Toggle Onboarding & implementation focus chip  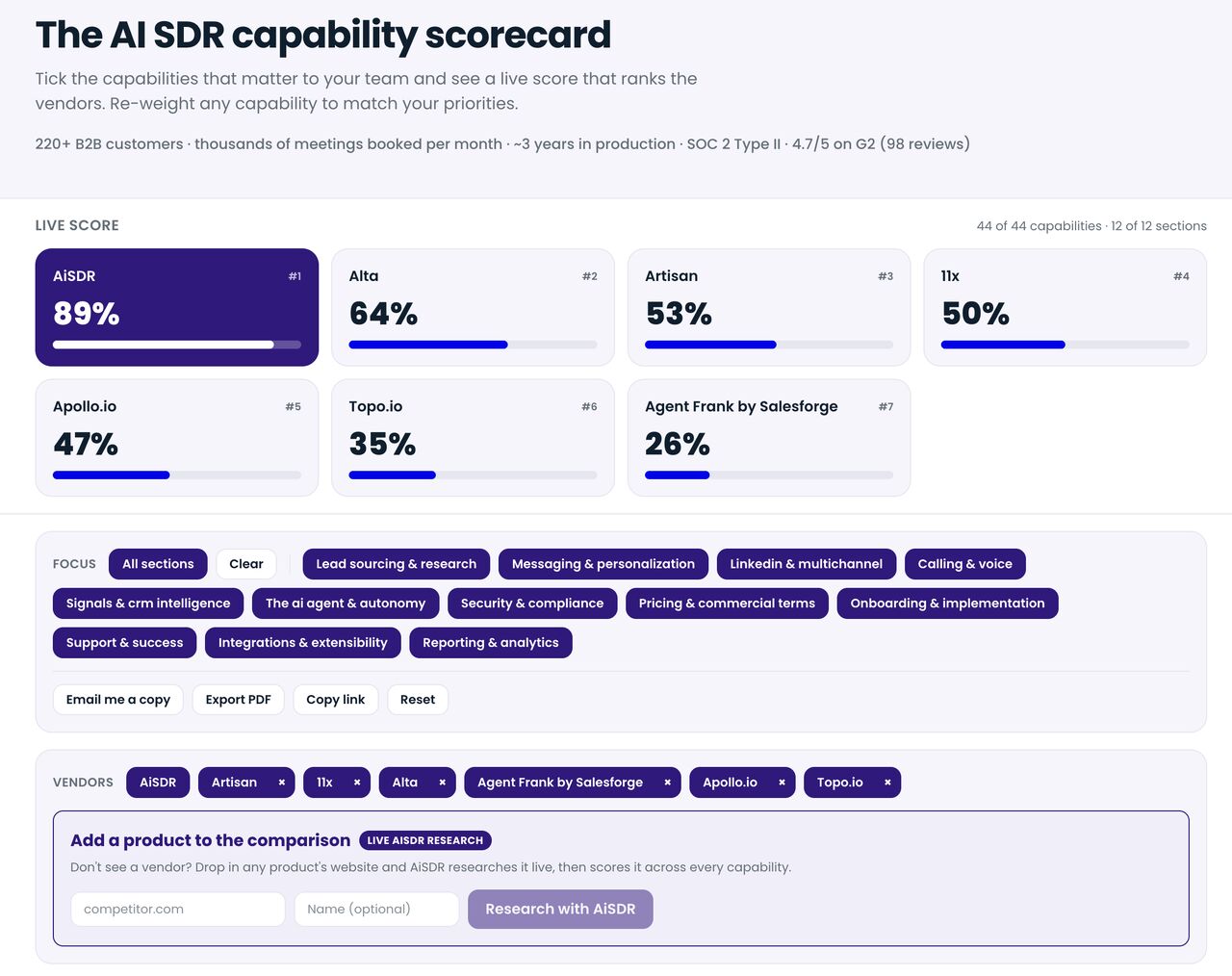(x=948, y=604)
